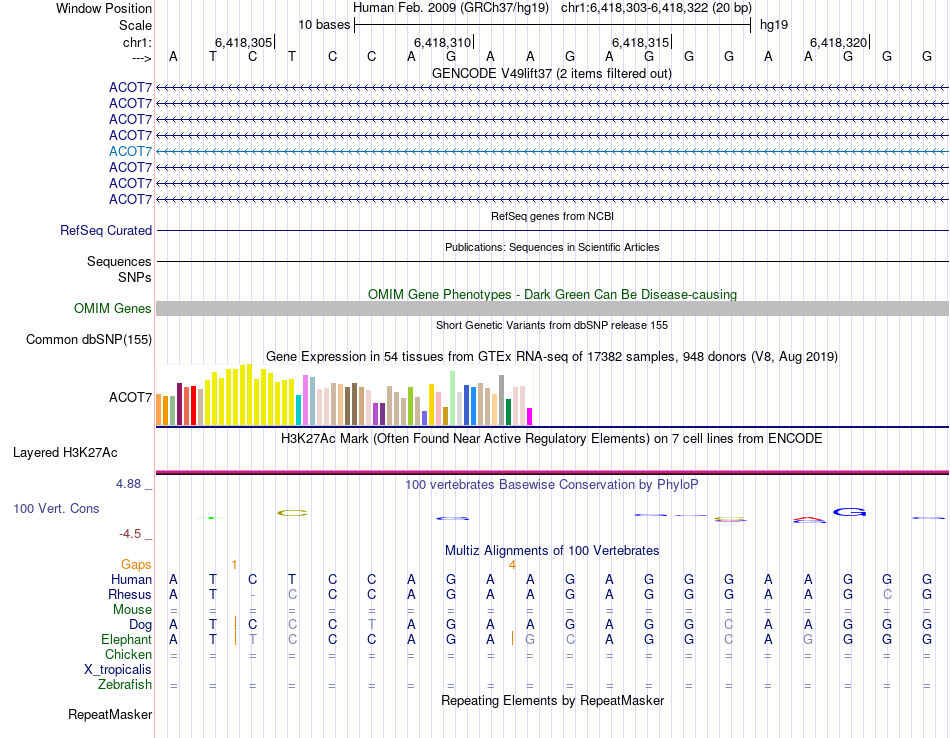Viewport: 950px width, 738px height.
Task: Click the large blue G conservation logo
Action: click(849, 513)
